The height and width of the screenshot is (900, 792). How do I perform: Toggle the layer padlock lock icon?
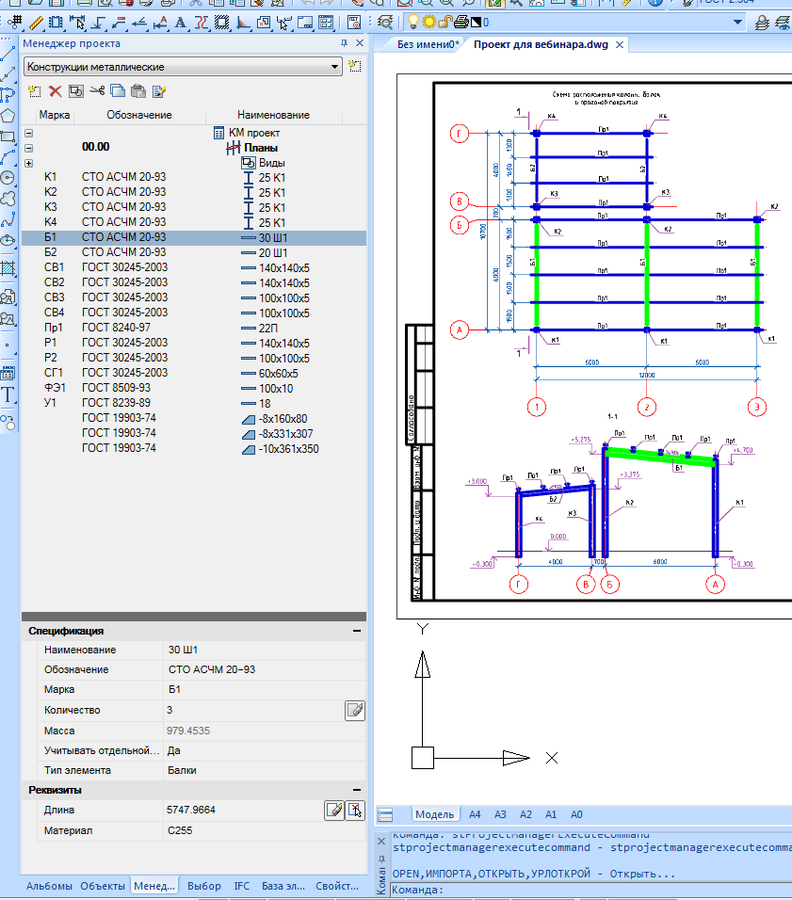point(444,22)
